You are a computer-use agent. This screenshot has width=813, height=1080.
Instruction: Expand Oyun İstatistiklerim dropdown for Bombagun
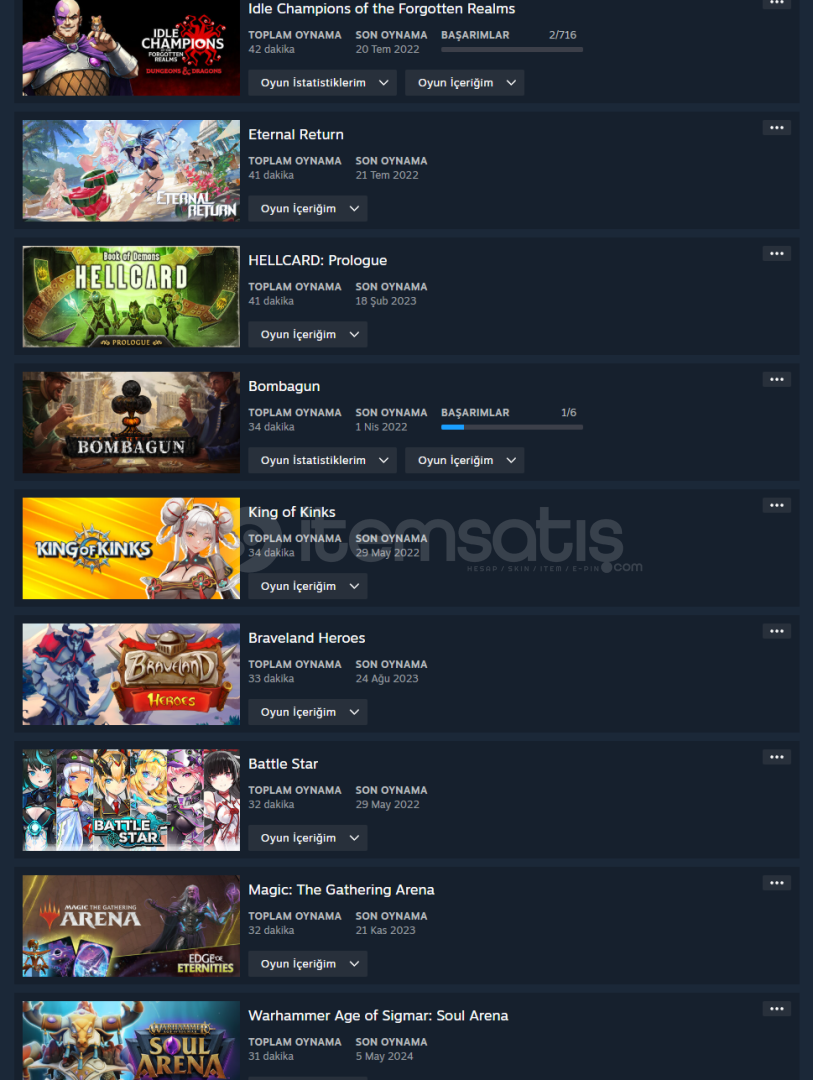pos(322,460)
